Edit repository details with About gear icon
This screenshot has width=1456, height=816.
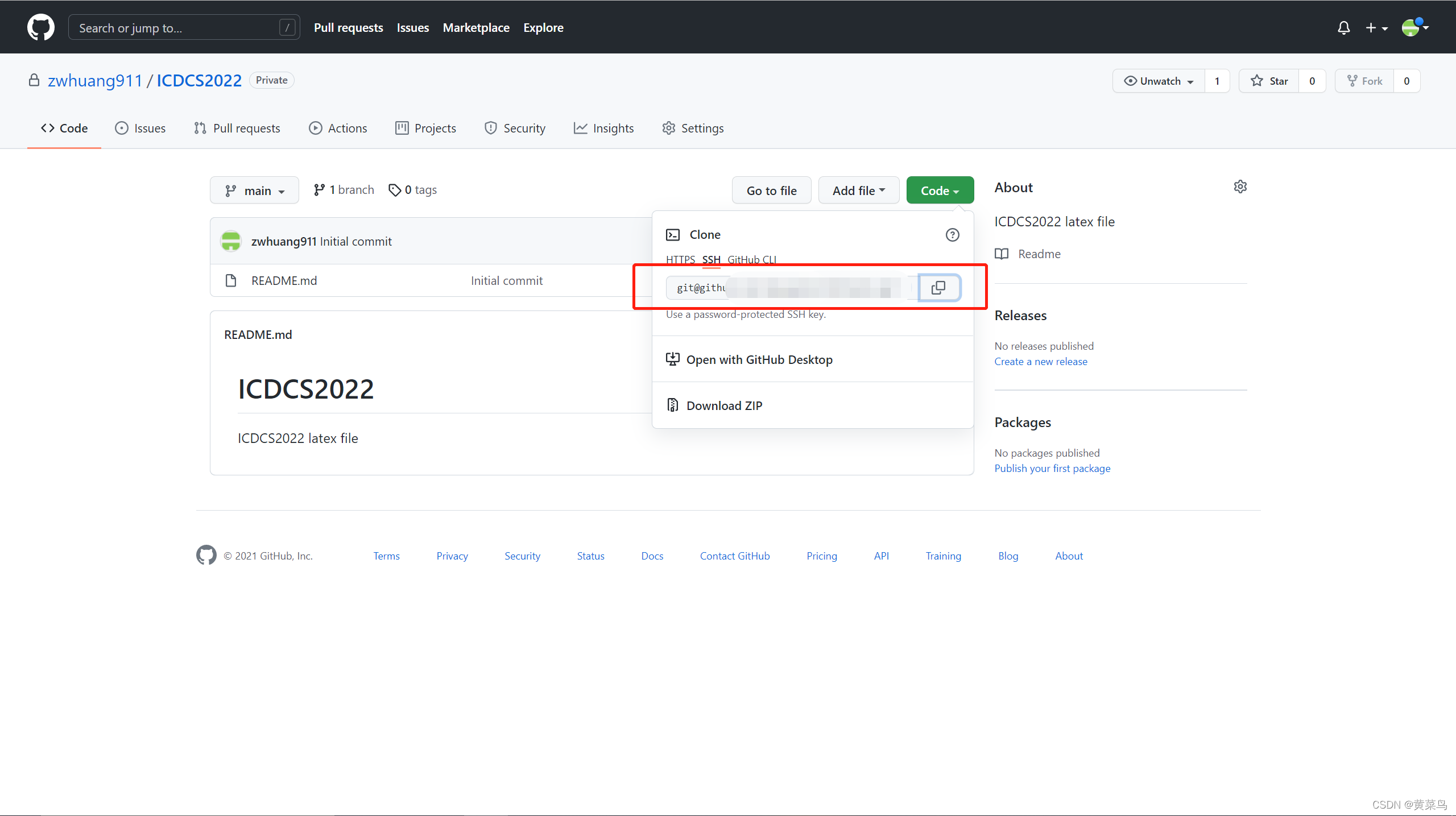click(1240, 187)
